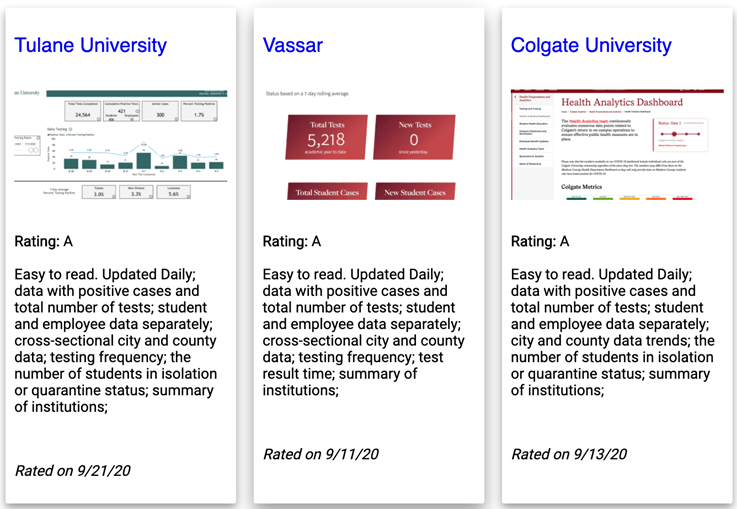Click the Rated on 9/13/20 date
The image size is (737, 509).
[569, 454]
